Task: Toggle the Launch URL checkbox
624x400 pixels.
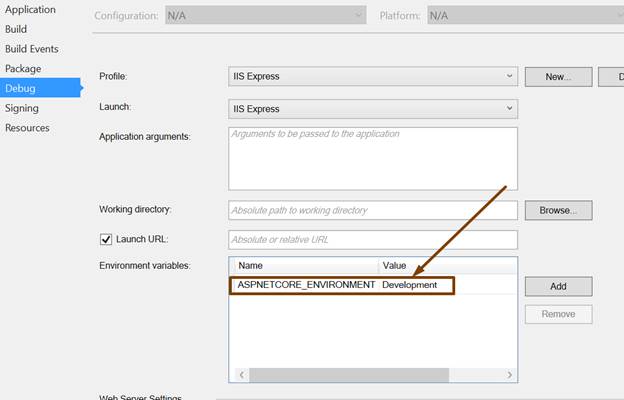Action: click(x=107, y=240)
